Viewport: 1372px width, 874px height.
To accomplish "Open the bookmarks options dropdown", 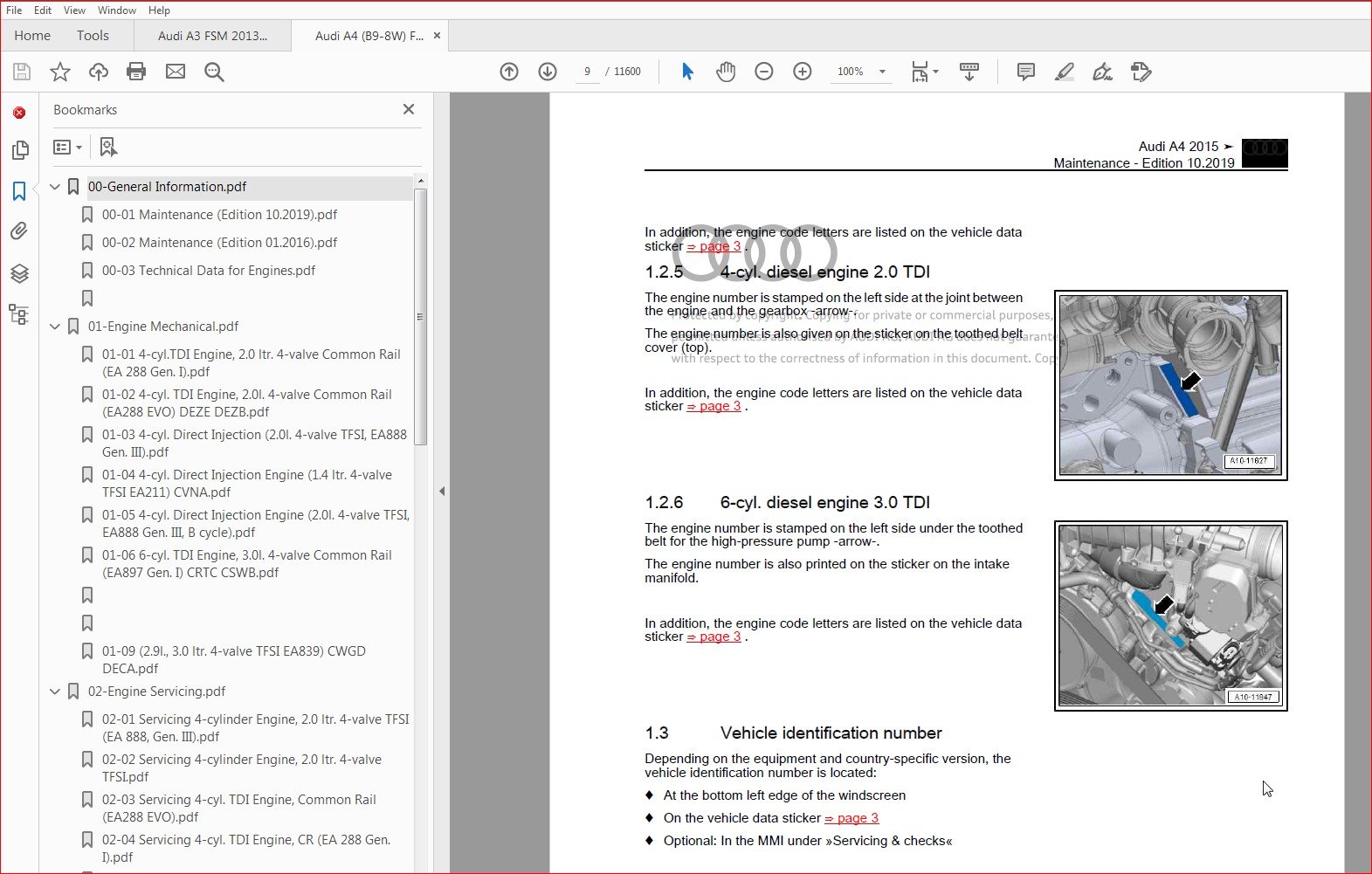I will point(68,148).
